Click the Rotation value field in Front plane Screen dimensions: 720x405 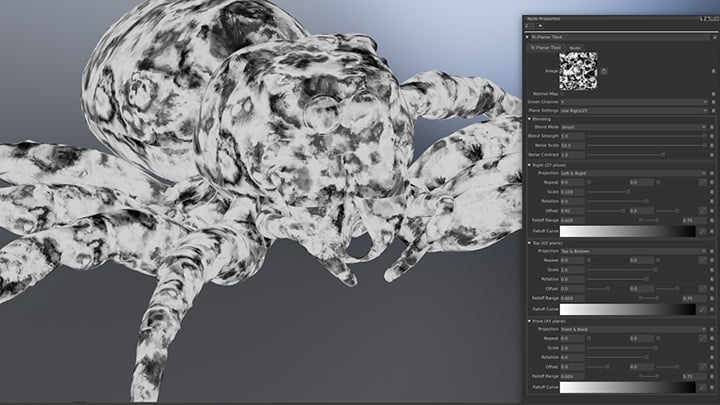coord(572,357)
